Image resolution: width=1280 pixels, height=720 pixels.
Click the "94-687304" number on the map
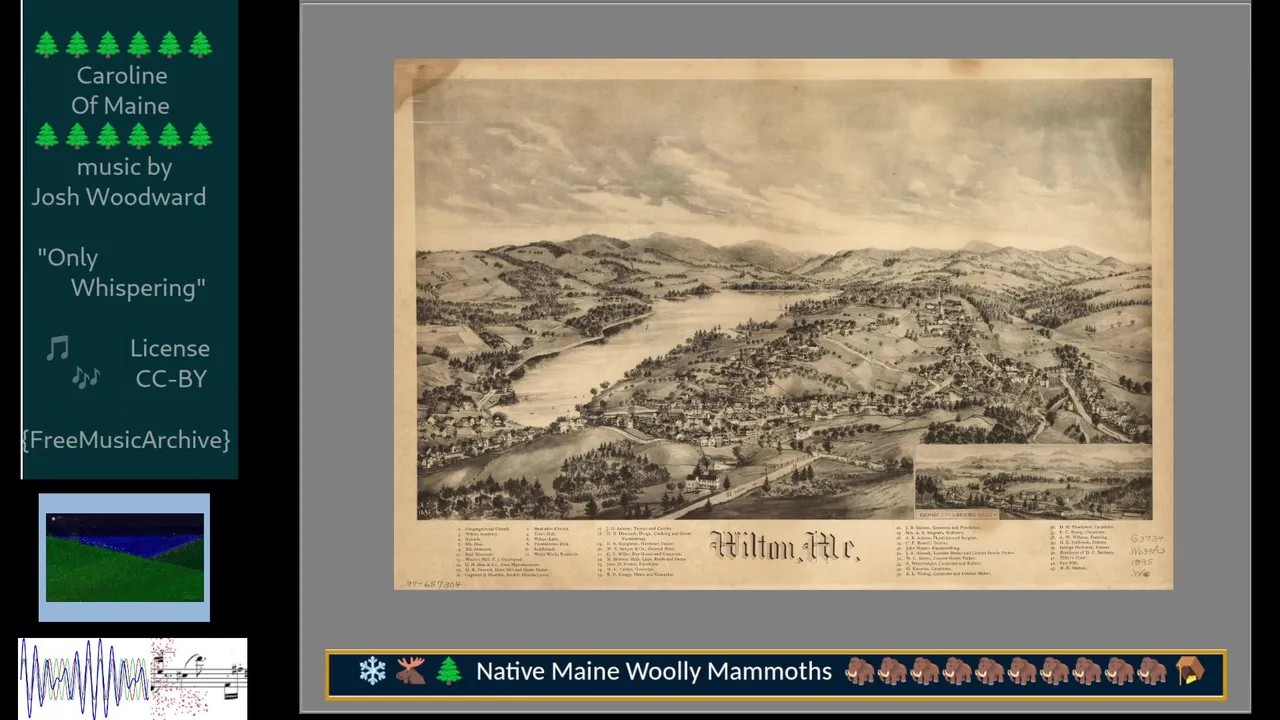coord(433,584)
